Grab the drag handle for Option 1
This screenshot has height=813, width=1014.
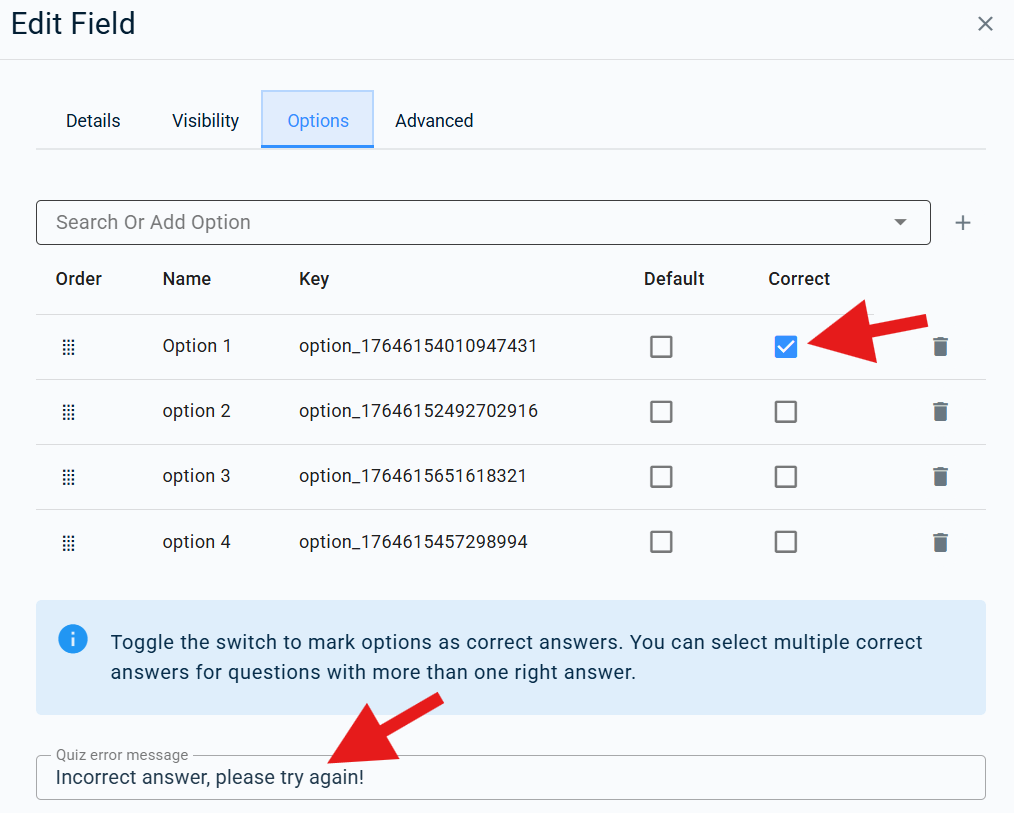tap(69, 347)
